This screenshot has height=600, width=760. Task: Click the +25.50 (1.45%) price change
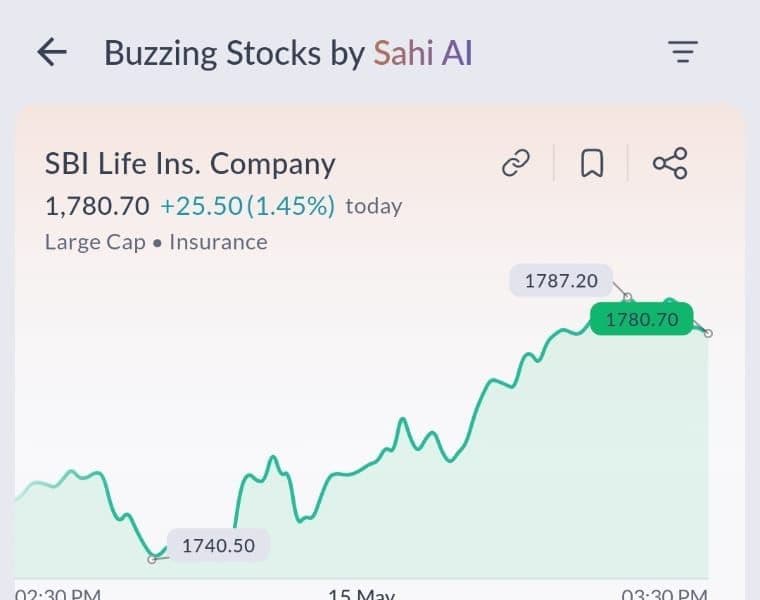point(247,206)
